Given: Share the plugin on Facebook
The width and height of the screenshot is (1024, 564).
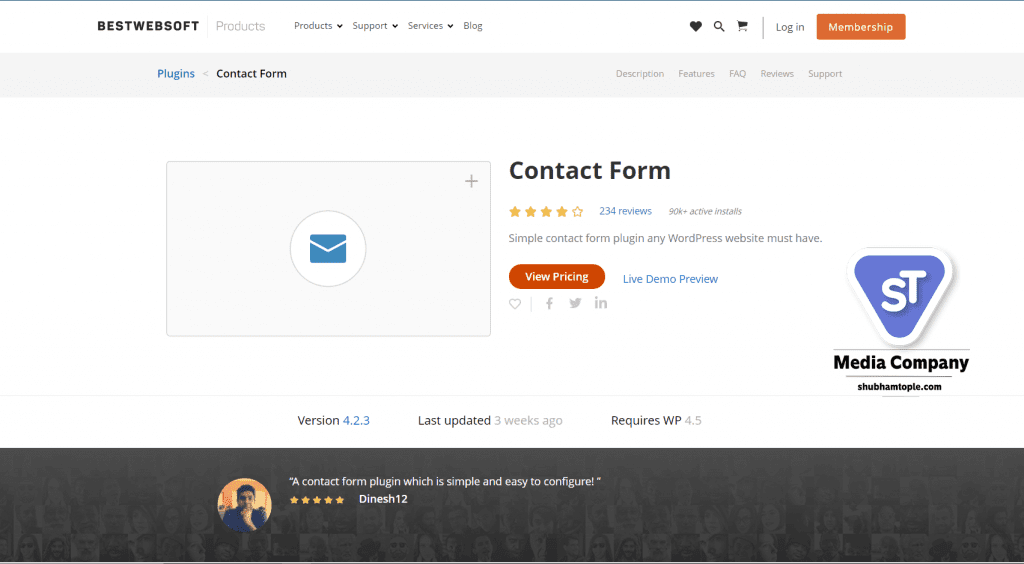Looking at the screenshot, I should 549,303.
